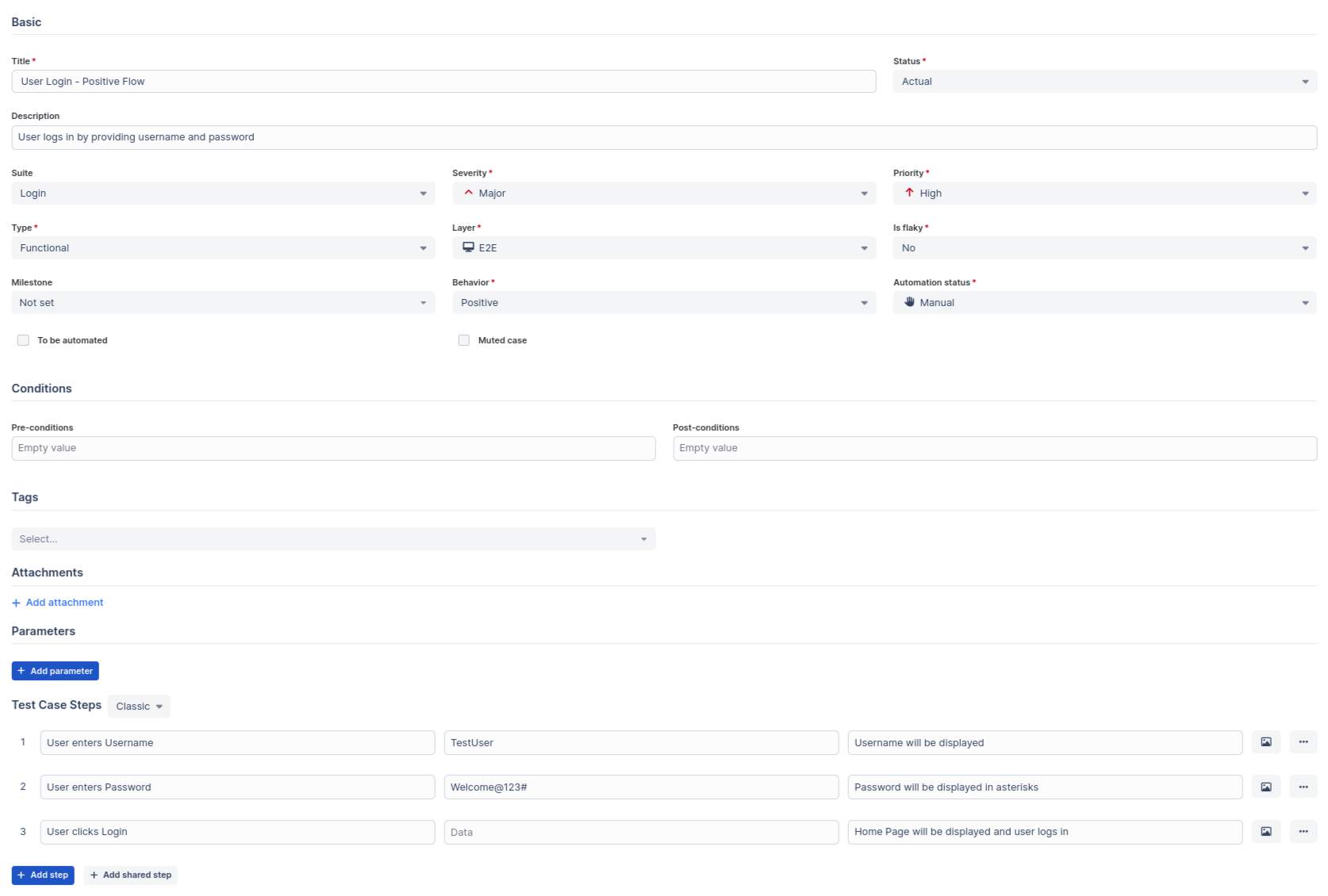Open the more options menu for step 3
The width and height of the screenshot is (1328, 896).
coord(1303,831)
